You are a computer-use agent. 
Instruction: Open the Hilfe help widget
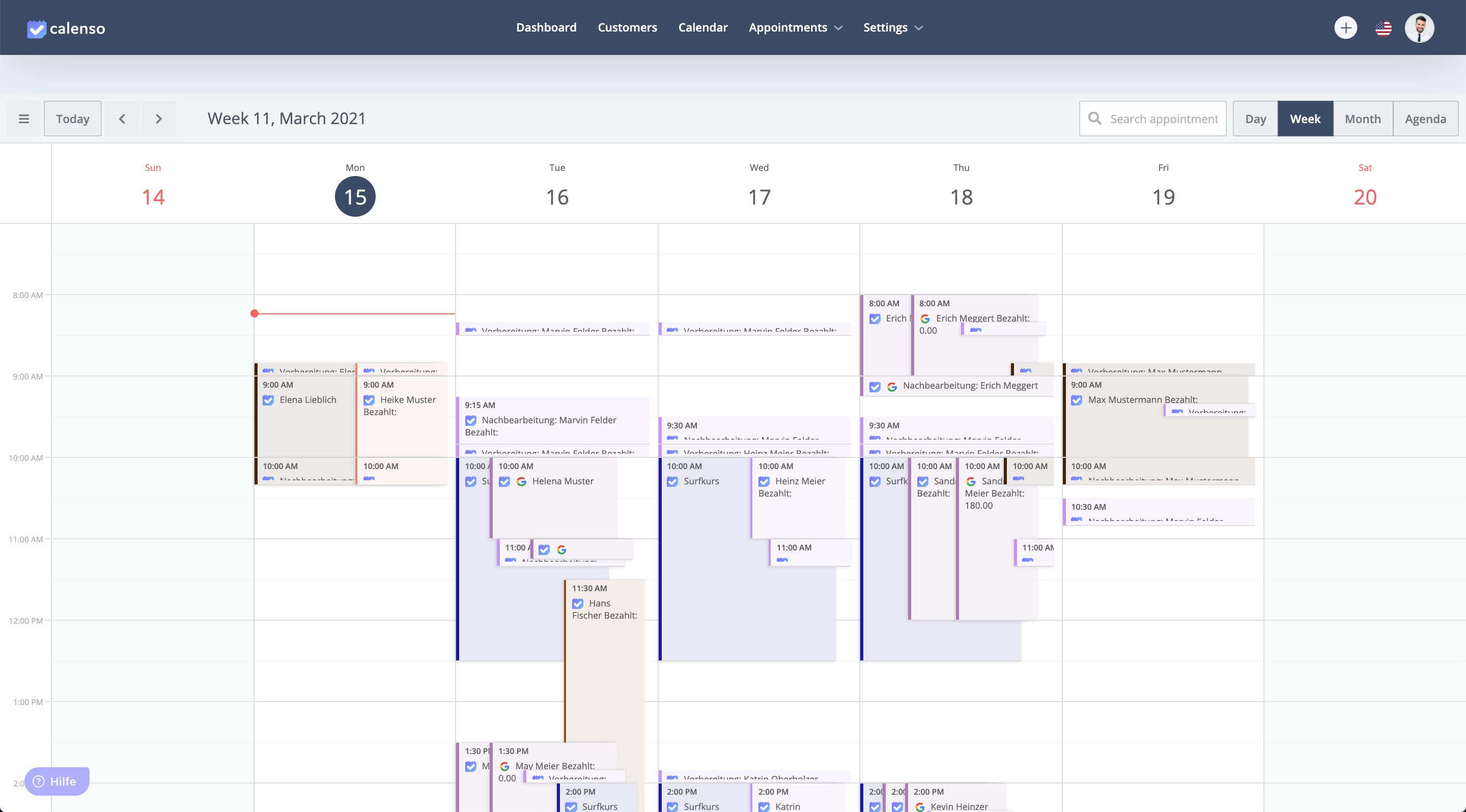click(57, 781)
